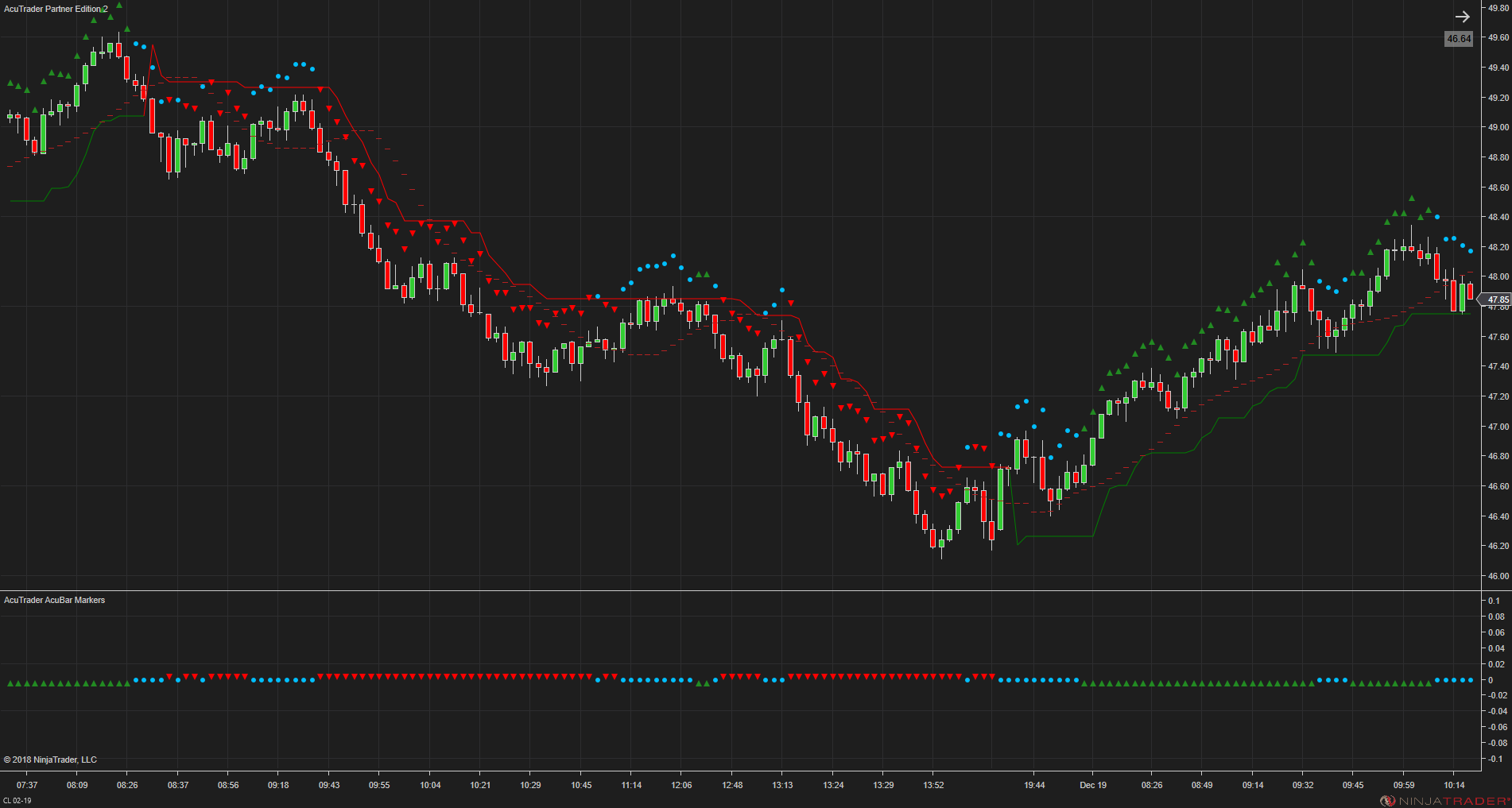The image size is (1512, 808).
Task: Click the Dec 19 date label on time axis
Action: coord(1093,785)
